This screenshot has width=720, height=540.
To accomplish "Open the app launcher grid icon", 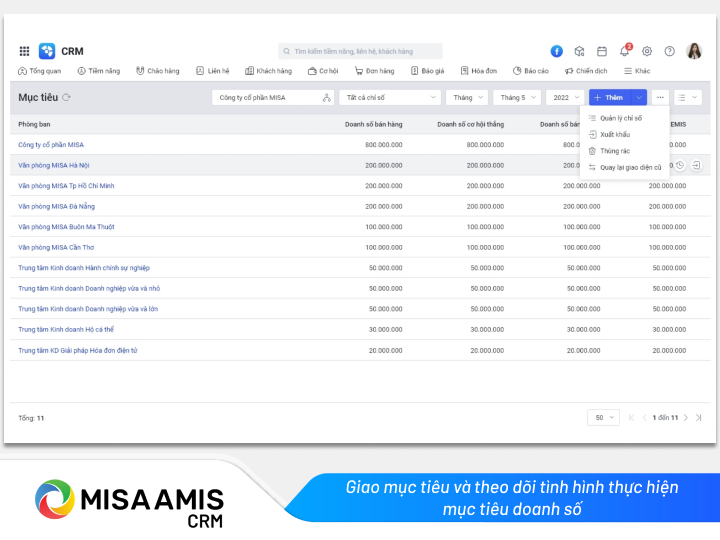I will click(24, 51).
